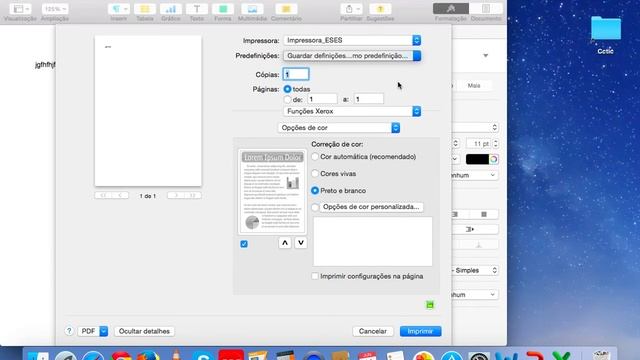Click the Imprimir button
Viewport: 640px width, 360px height.
(420, 331)
